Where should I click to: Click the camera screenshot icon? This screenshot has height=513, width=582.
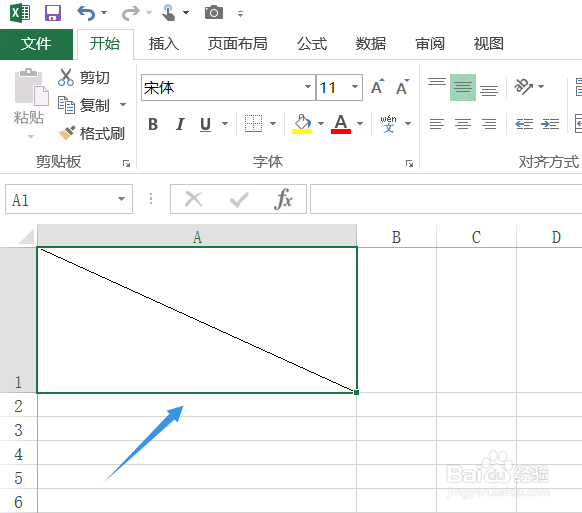214,13
